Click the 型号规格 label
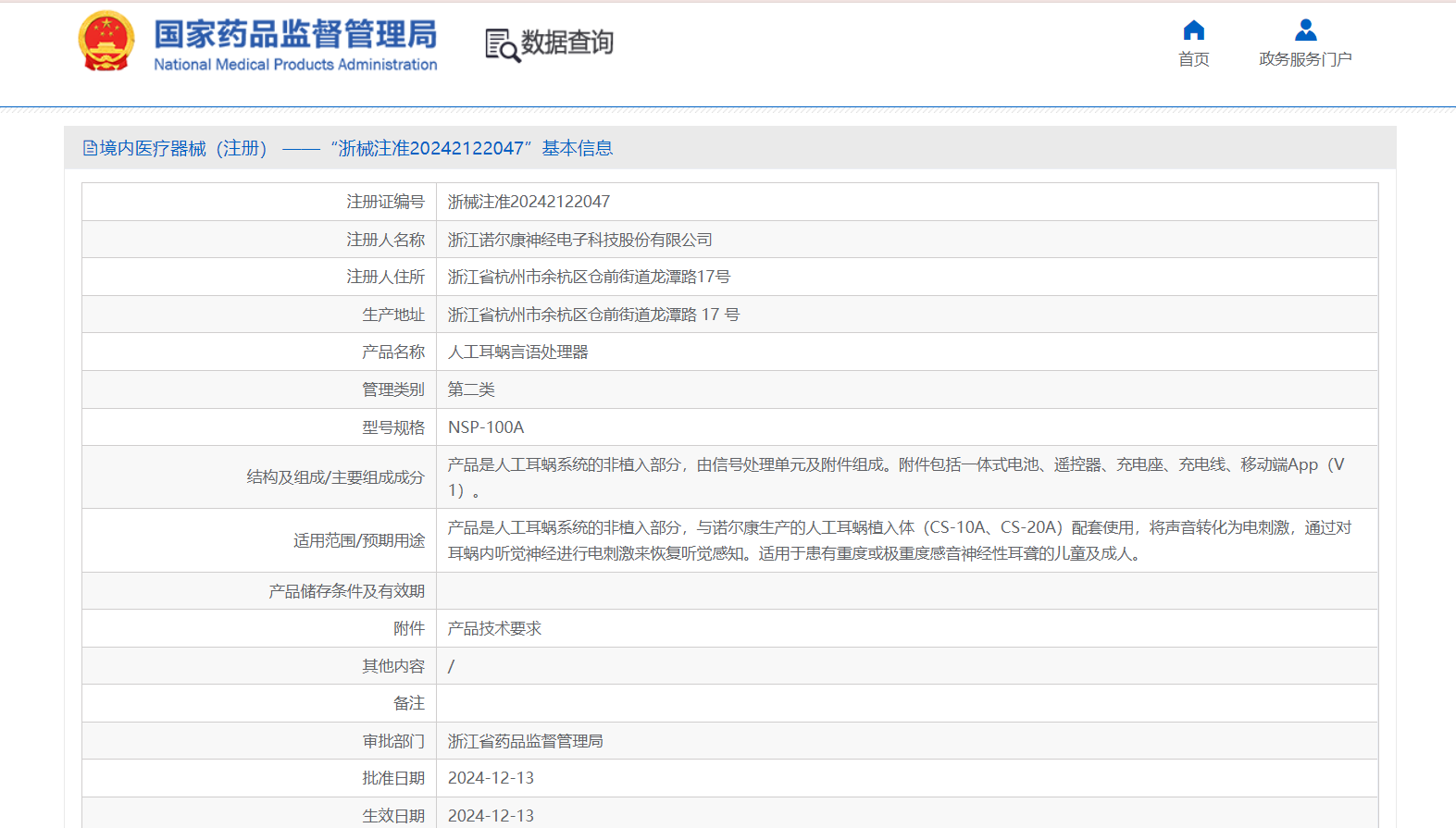 click(x=393, y=427)
